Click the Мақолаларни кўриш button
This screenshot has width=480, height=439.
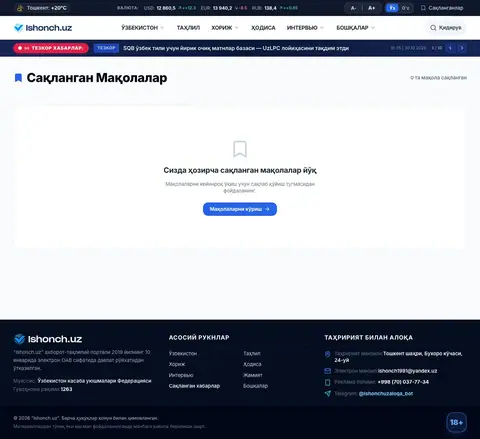coord(240,209)
